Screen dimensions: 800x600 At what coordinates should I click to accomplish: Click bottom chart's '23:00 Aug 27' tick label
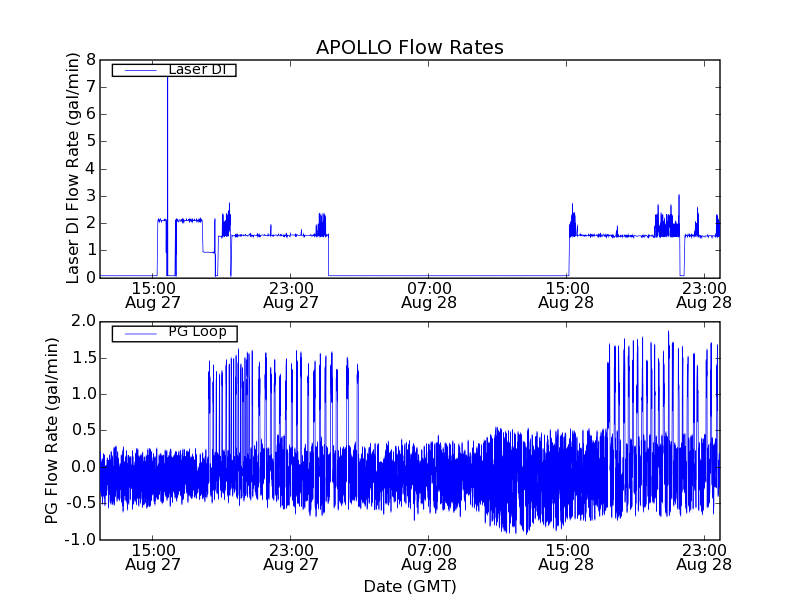[x=291, y=558]
